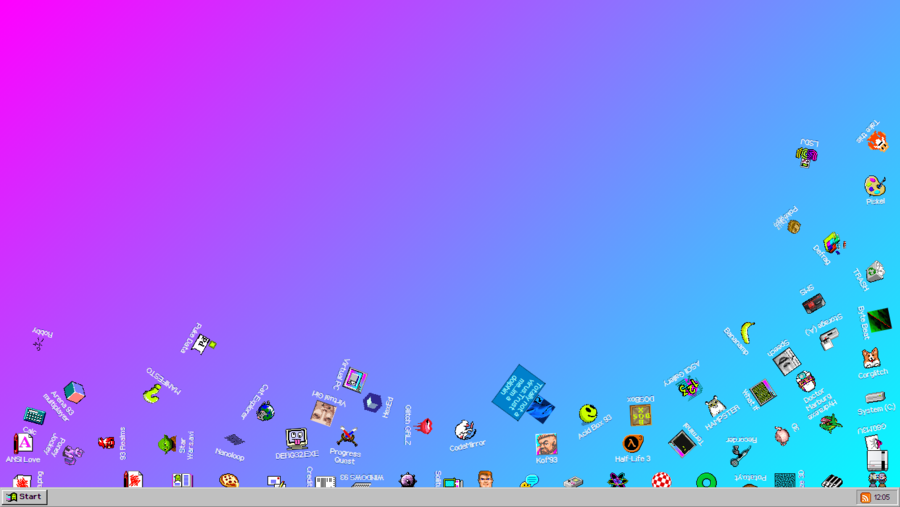Screen dimensions: 900x507
Task: Open the Virtual PC icon
Action: point(355,380)
